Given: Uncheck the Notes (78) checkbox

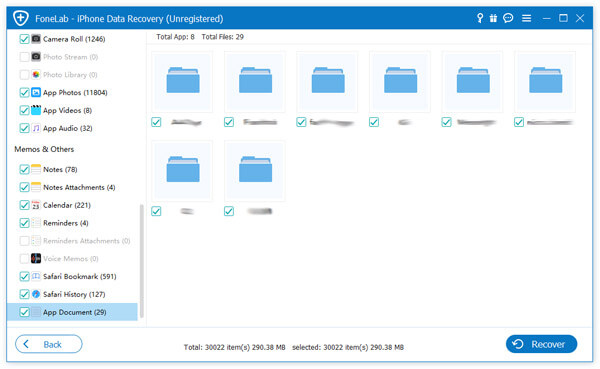Looking at the screenshot, I should 24,169.
